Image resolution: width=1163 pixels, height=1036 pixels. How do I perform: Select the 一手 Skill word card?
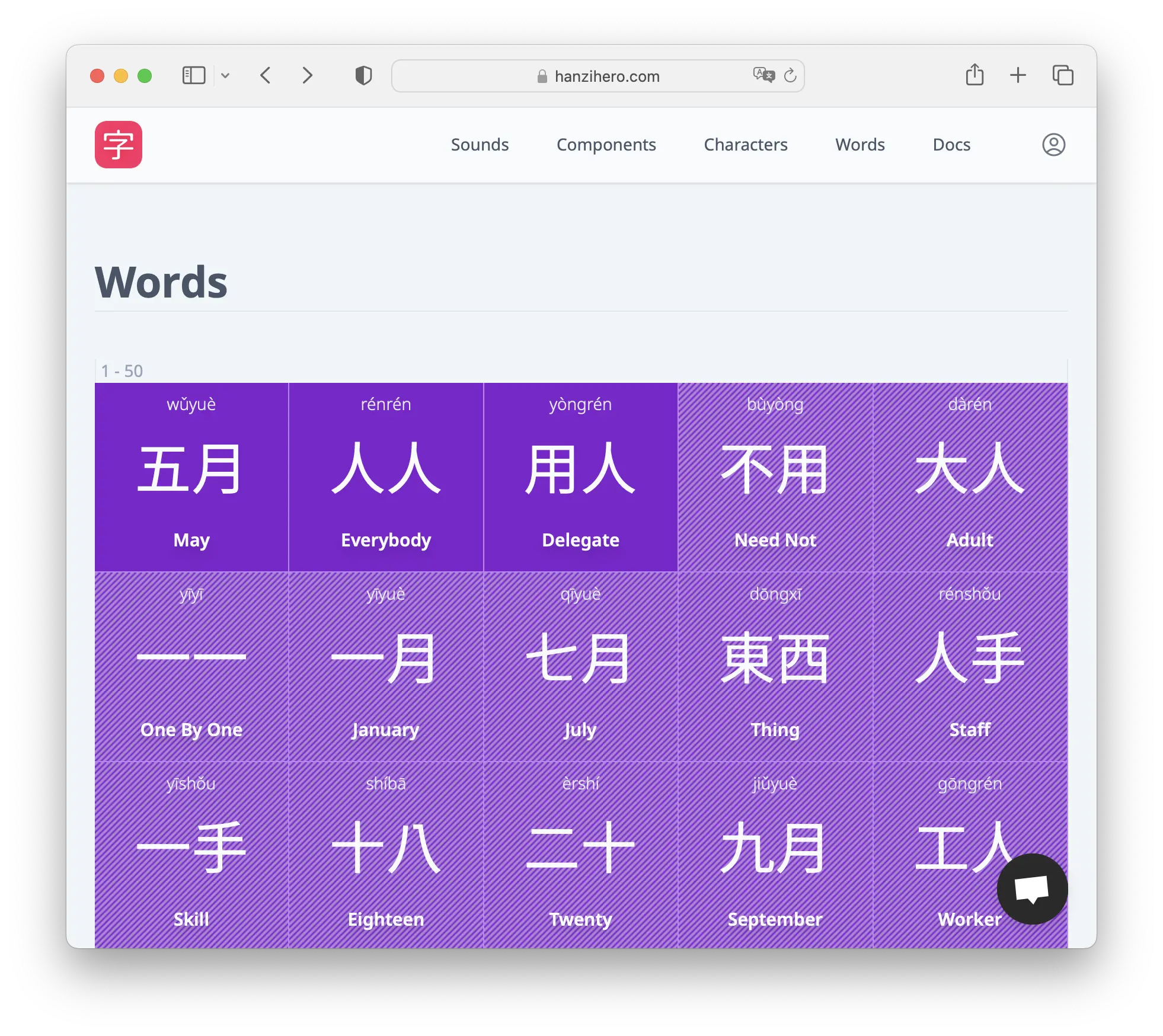pyautogui.click(x=191, y=855)
